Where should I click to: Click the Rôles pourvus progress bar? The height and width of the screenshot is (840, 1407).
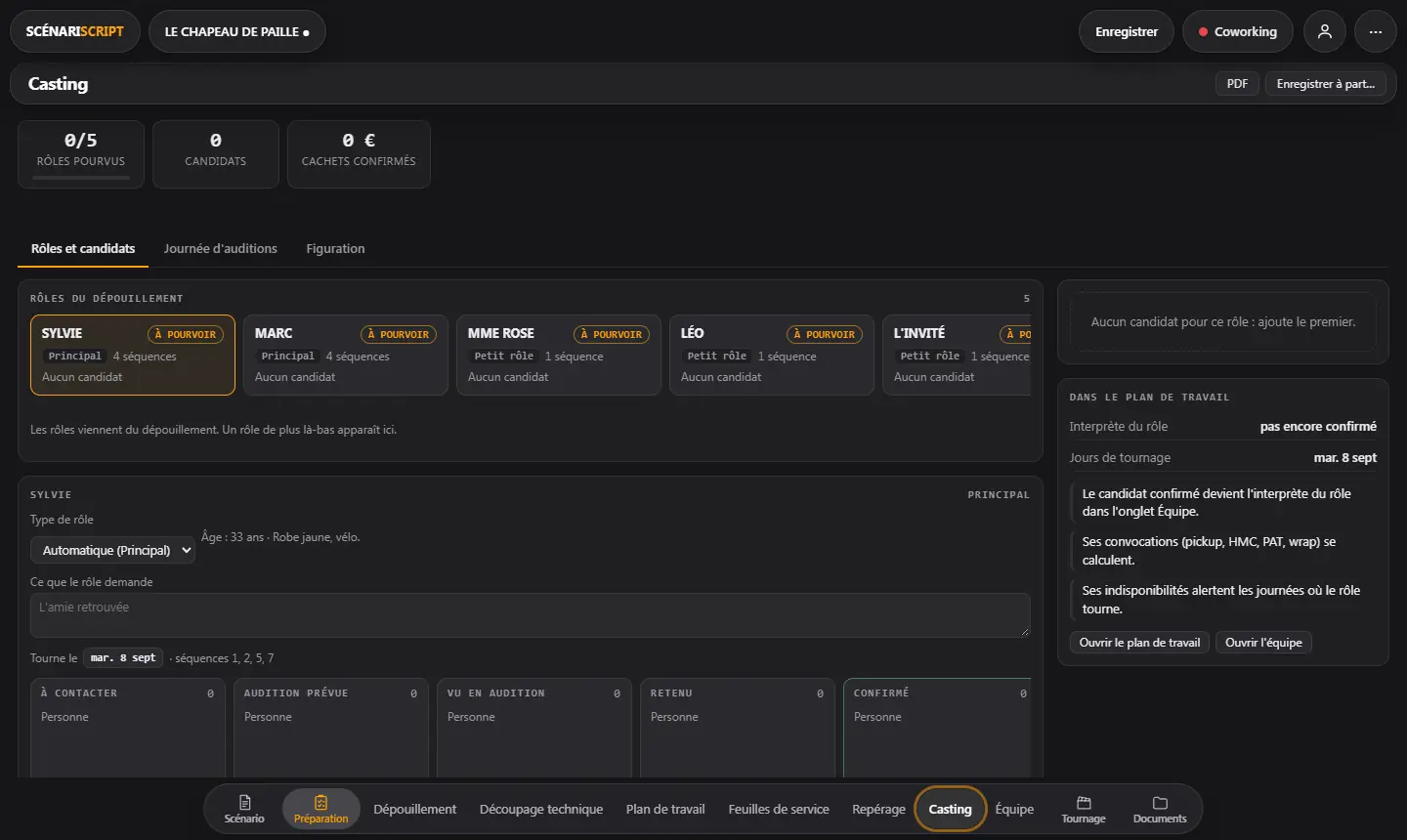click(81, 177)
